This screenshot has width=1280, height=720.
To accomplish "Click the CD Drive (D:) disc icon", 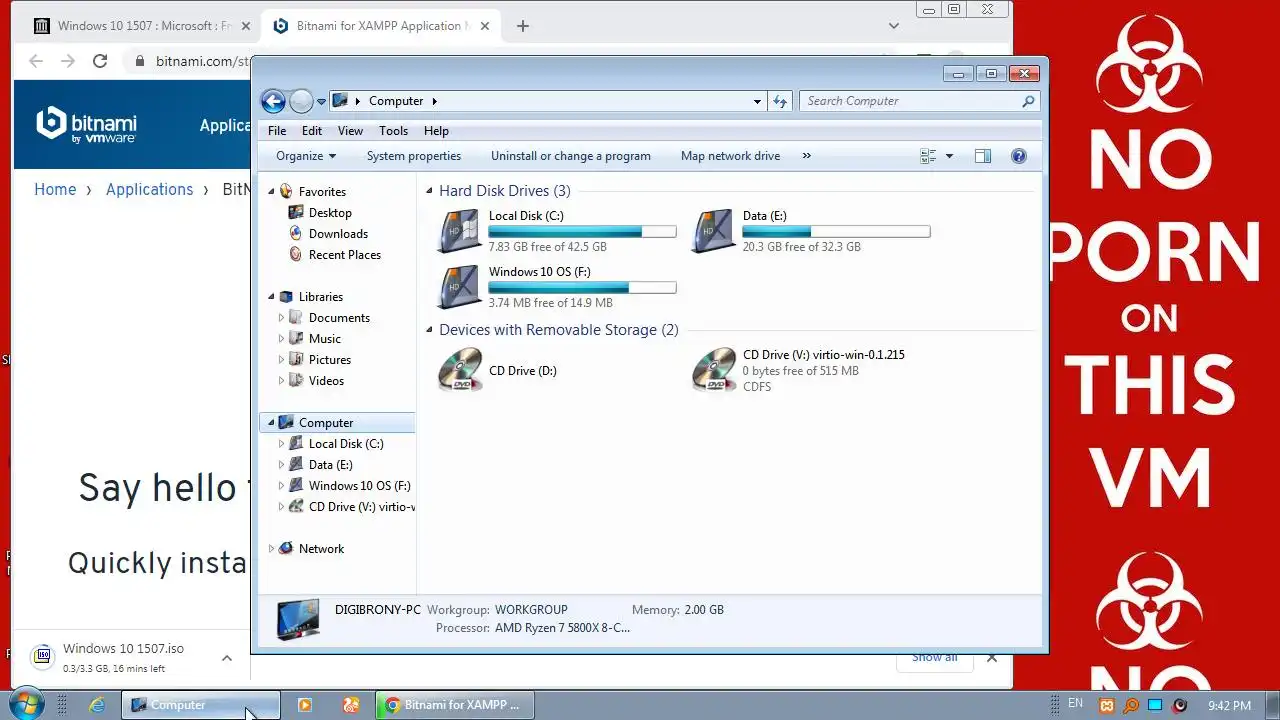I will [460, 370].
